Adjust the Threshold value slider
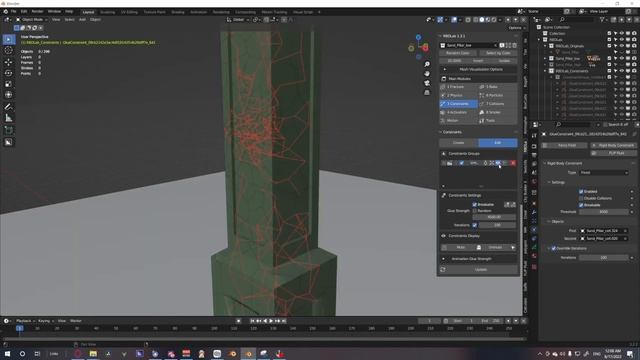The width and height of the screenshot is (640, 360). (x=603, y=212)
